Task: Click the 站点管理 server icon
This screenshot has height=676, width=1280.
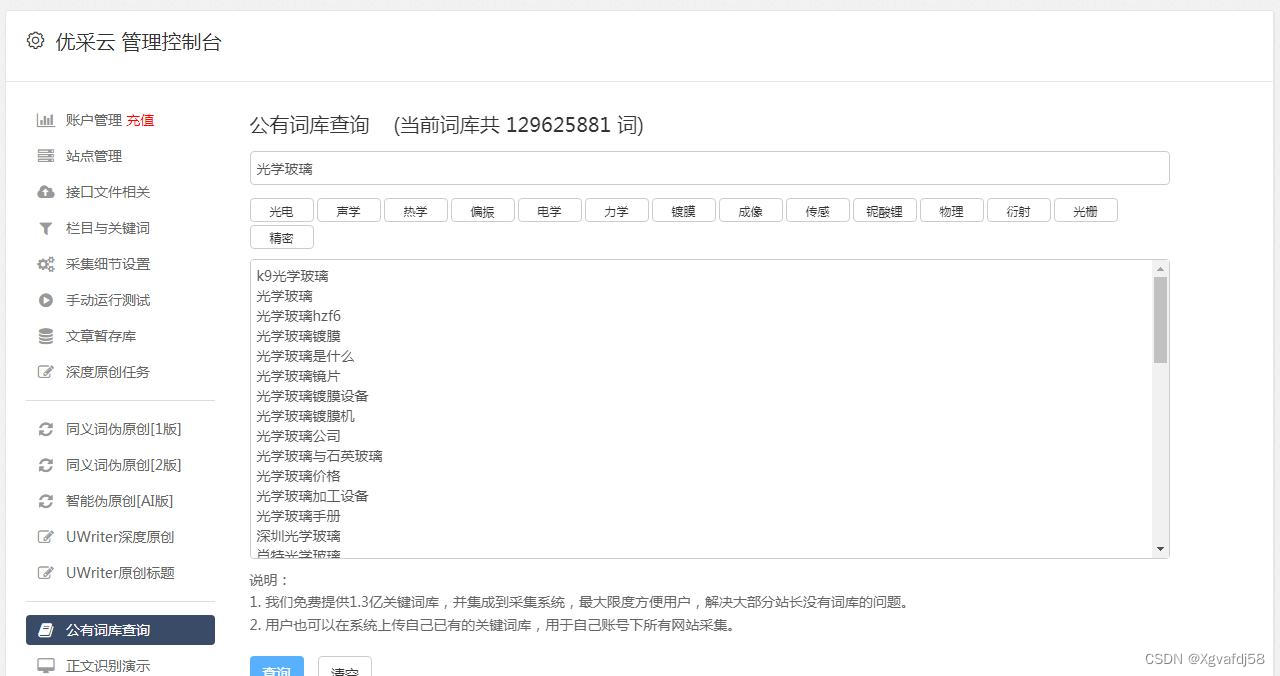Action: point(45,156)
